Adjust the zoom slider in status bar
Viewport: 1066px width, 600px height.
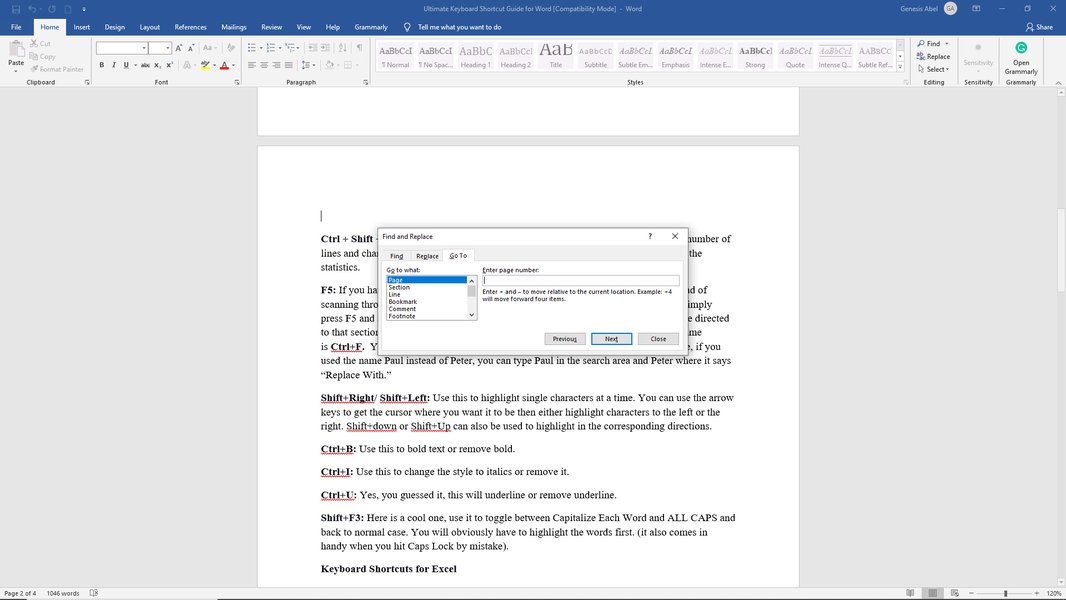pos(1005,593)
